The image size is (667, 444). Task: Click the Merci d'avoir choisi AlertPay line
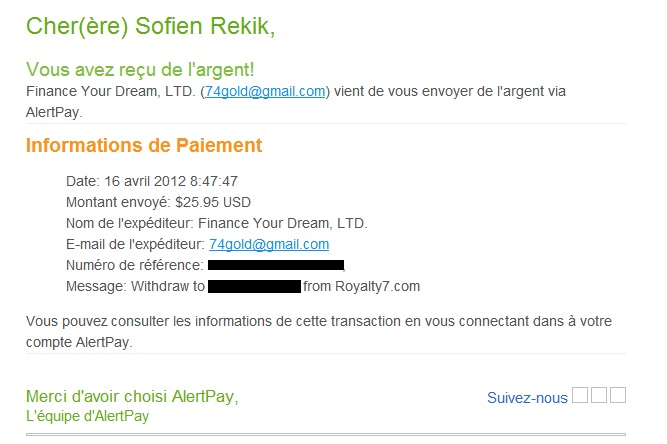tap(132, 396)
